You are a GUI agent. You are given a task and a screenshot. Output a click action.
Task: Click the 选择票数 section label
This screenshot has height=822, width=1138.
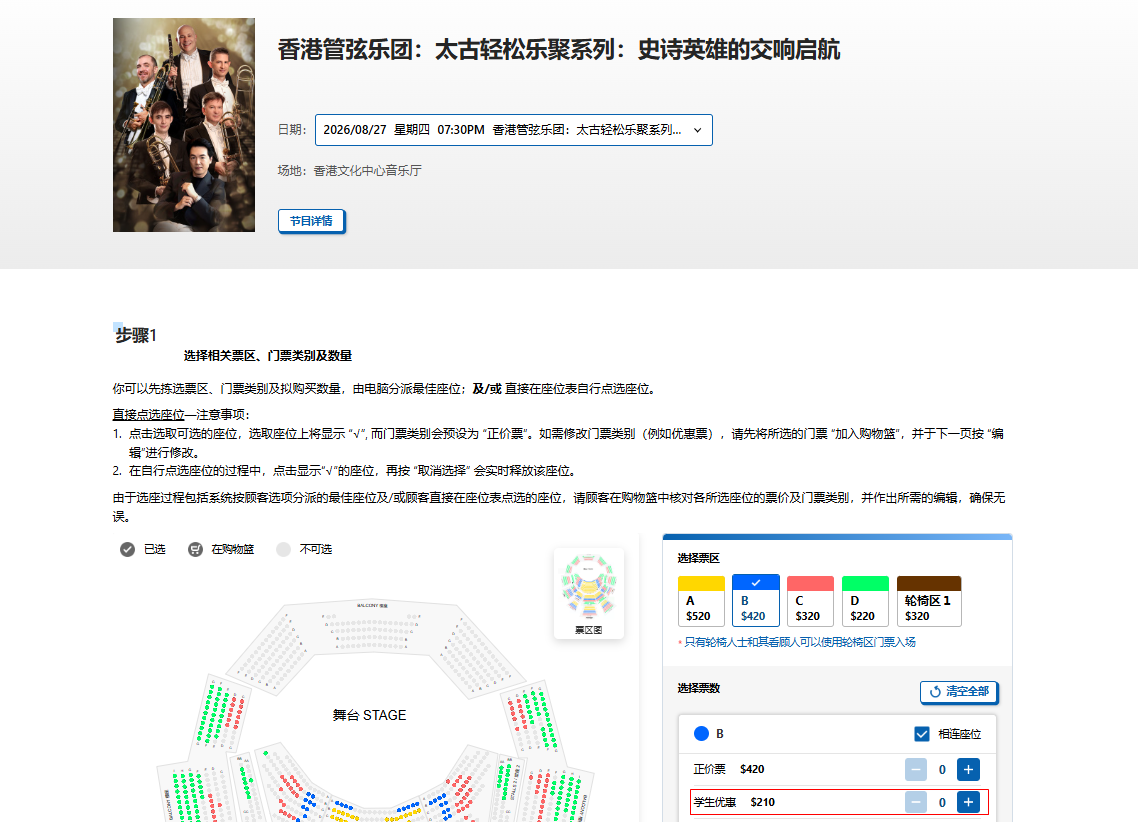[x=698, y=688]
